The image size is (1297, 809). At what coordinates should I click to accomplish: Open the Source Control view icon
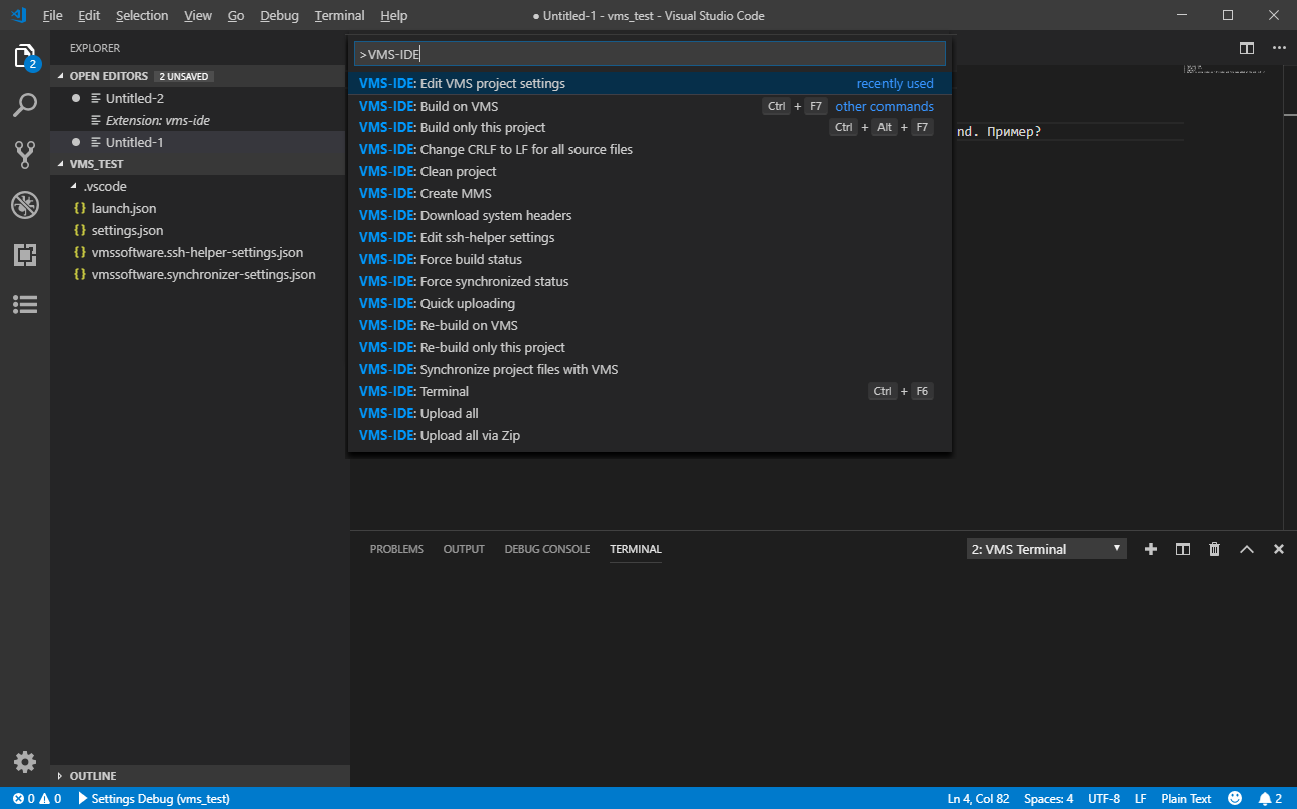(x=25, y=154)
